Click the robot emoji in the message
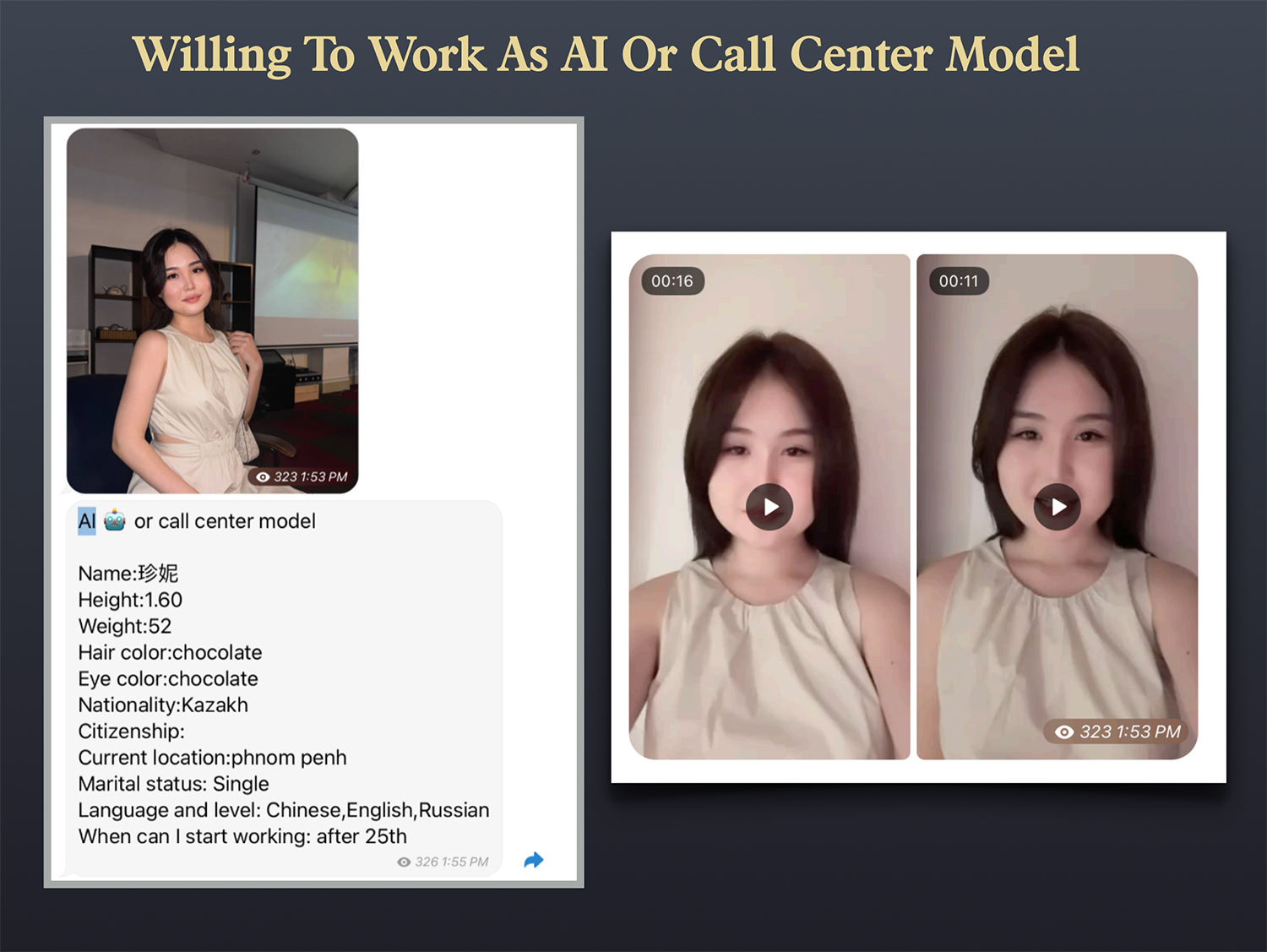The width and height of the screenshot is (1267, 952). pos(115,520)
